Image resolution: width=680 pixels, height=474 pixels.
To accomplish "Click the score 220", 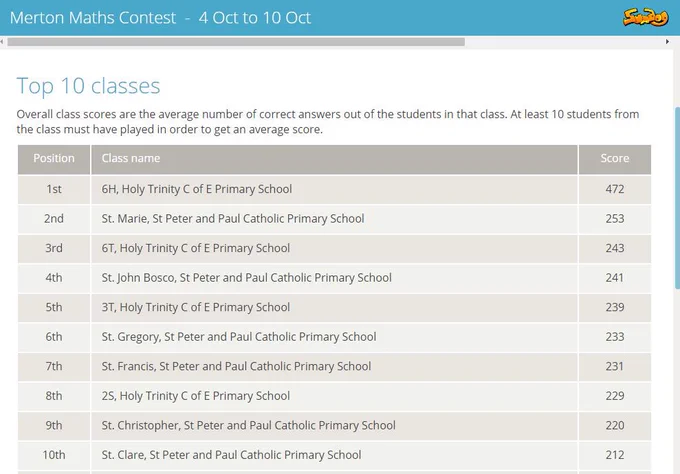I will tap(615, 425).
